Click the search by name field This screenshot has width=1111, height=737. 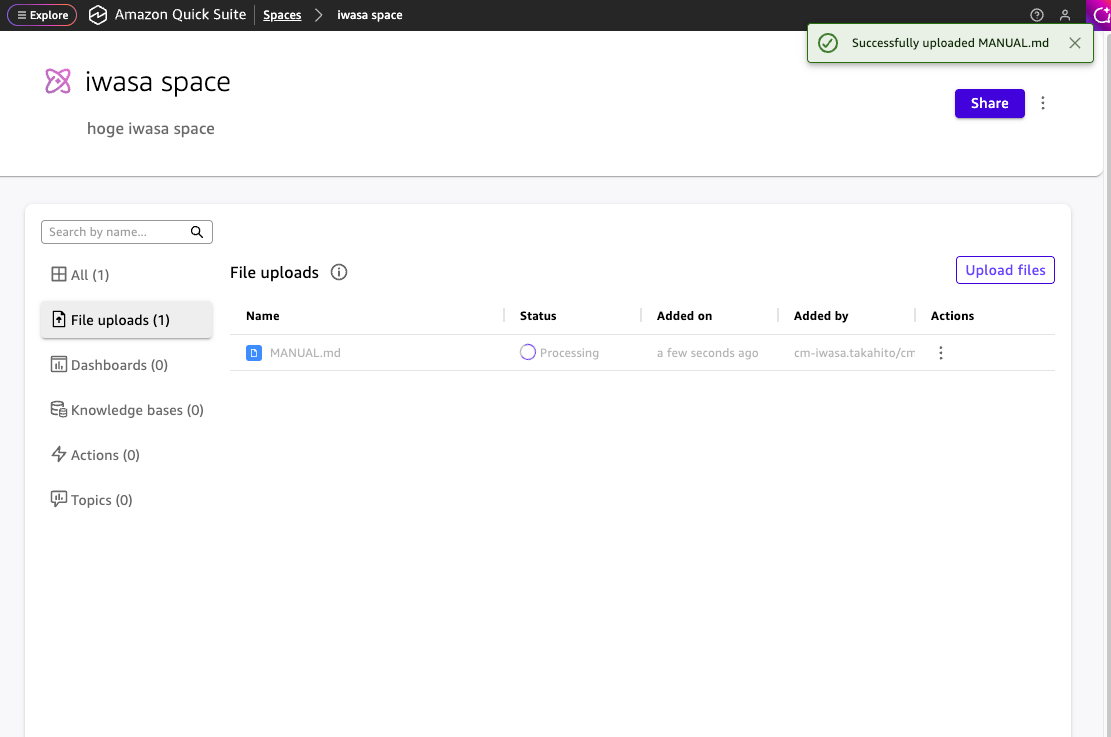click(115, 232)
